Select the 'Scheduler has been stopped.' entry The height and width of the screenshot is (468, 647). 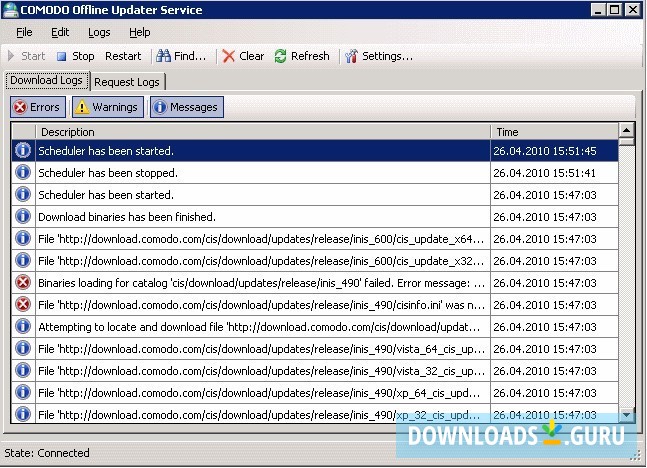click(315, 173)
